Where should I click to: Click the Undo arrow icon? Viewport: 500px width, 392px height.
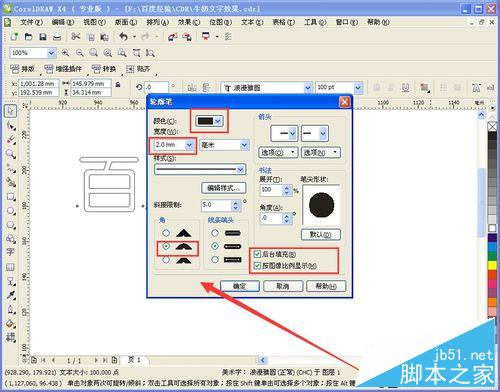(124, 36)
